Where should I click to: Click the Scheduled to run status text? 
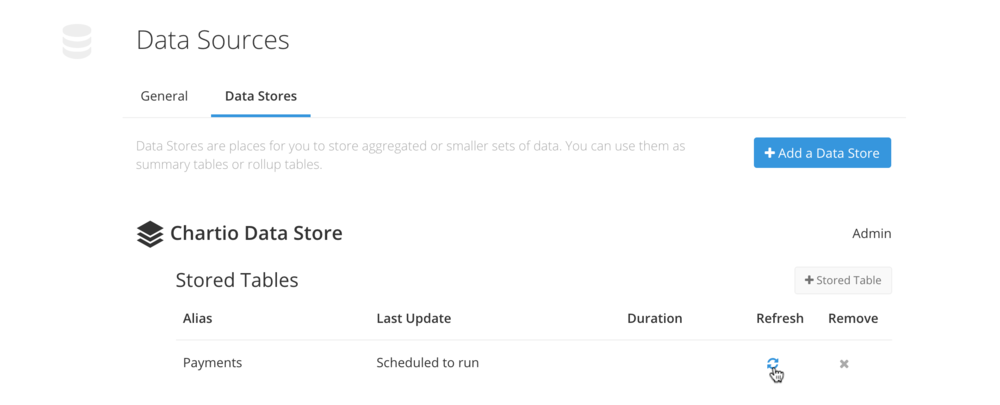click(427, 363)
